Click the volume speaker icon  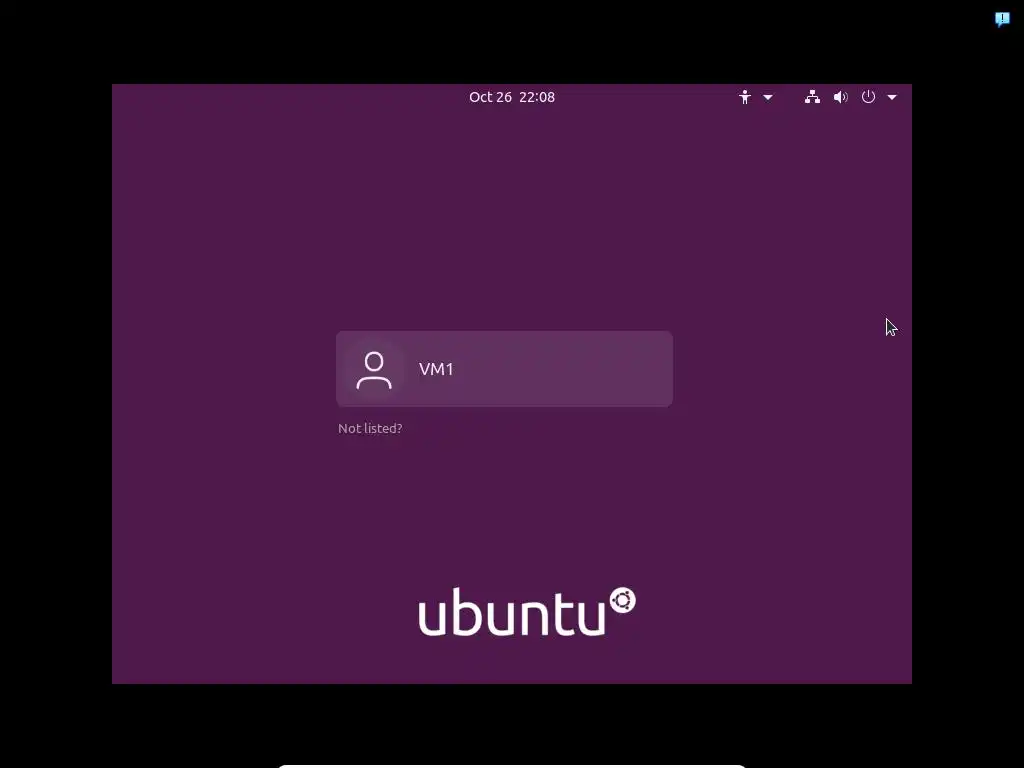pyautogui.click(x=840, y=97)
